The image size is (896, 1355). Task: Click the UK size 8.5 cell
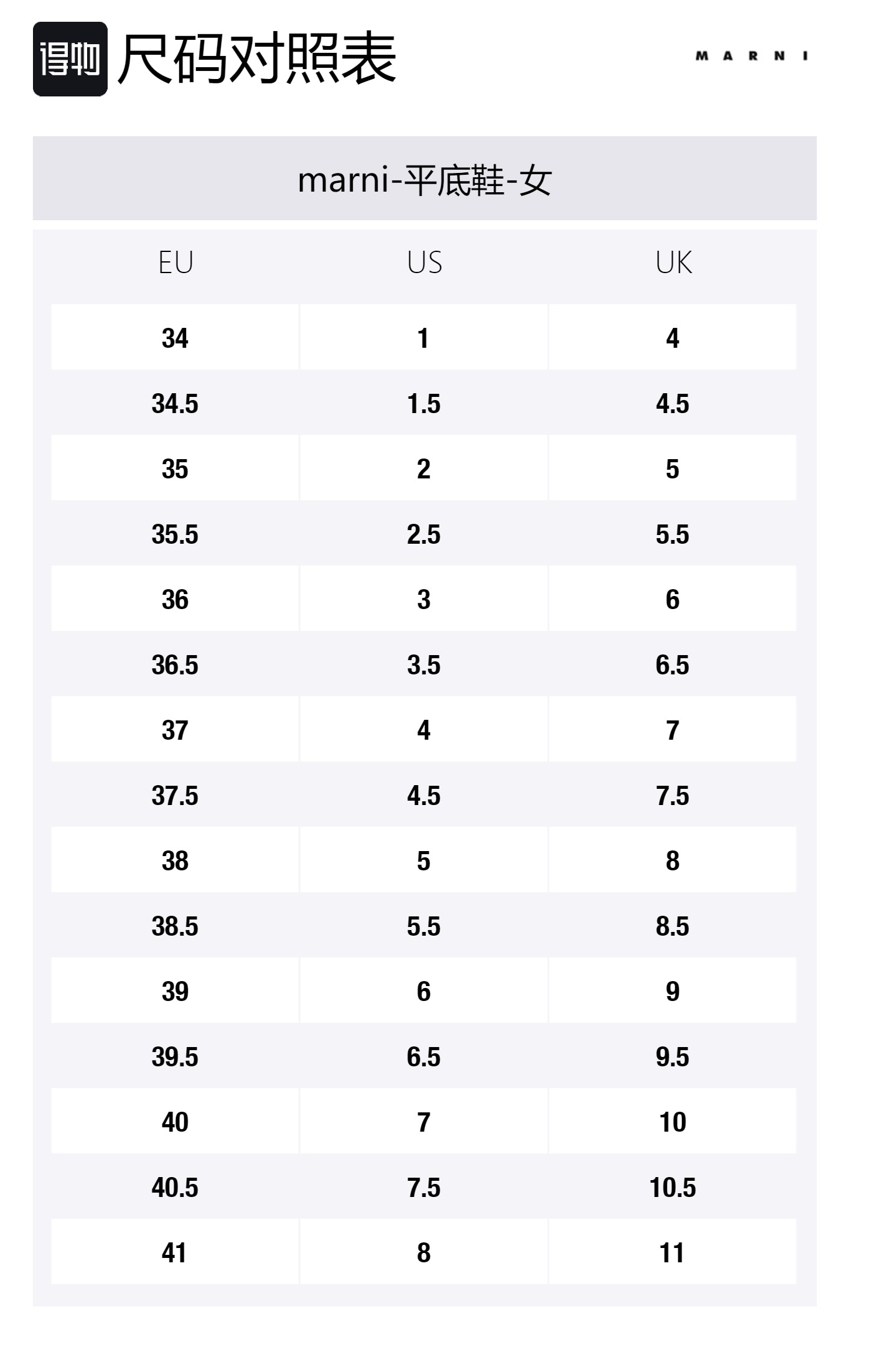point(673,926)
